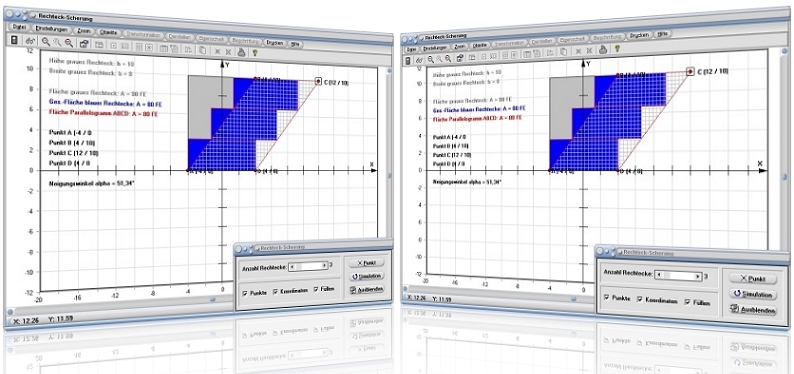Click the right arrow of Anzahl Rechtecke, right dialog
This screenshot has width=794, height=374.
[x=698, y=277]
